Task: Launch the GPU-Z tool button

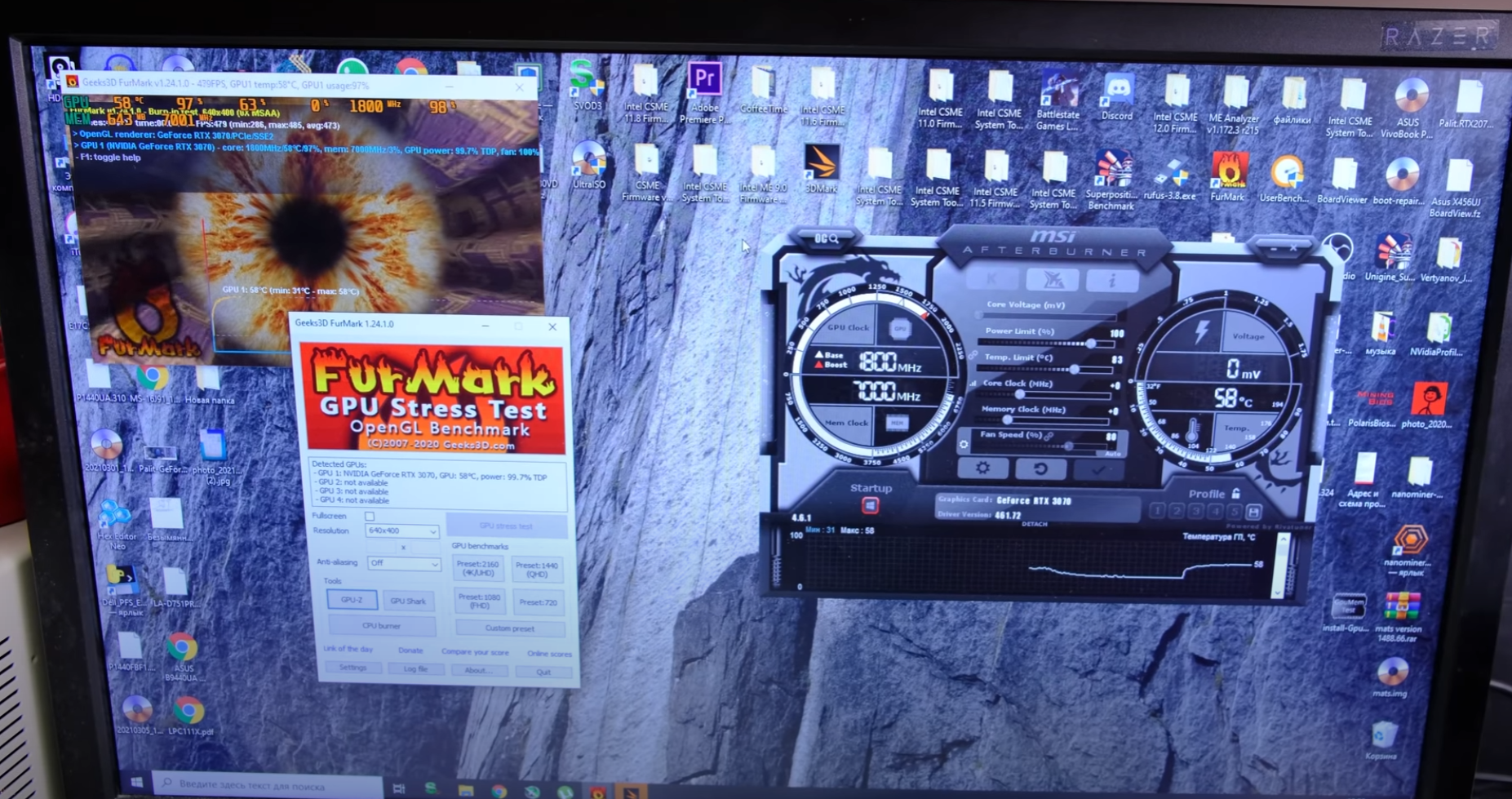Action: pos(352,600)
